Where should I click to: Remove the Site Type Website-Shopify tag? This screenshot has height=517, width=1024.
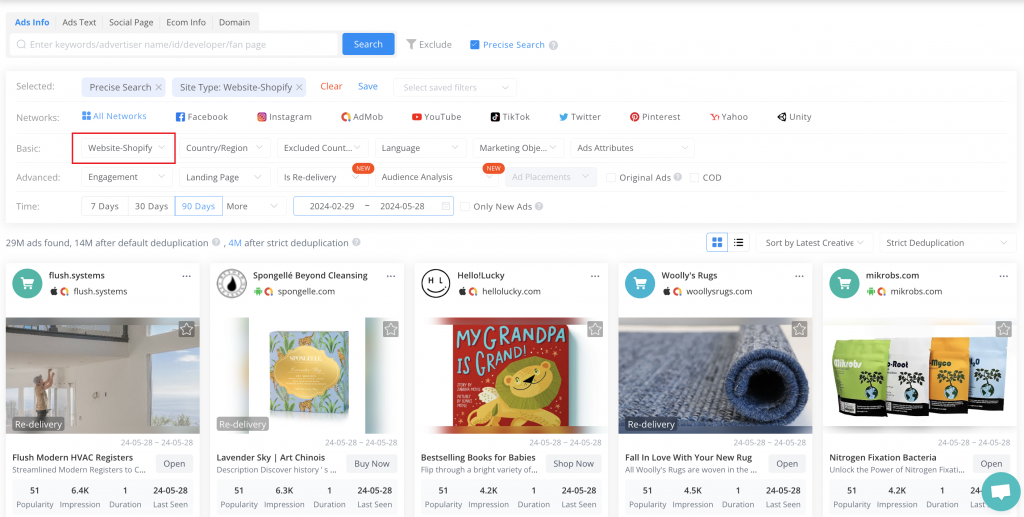[299, 87]
